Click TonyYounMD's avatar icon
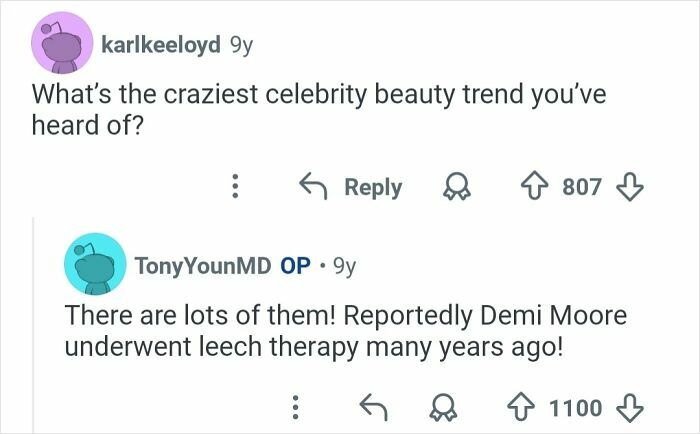This screenshot has height=434, width=700. 95,265
